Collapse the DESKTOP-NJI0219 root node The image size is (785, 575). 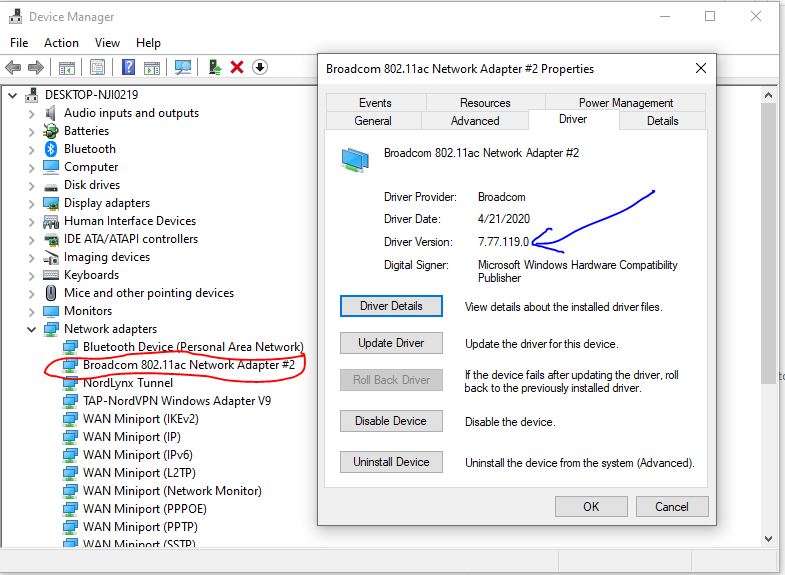click(x=13, y=95)
